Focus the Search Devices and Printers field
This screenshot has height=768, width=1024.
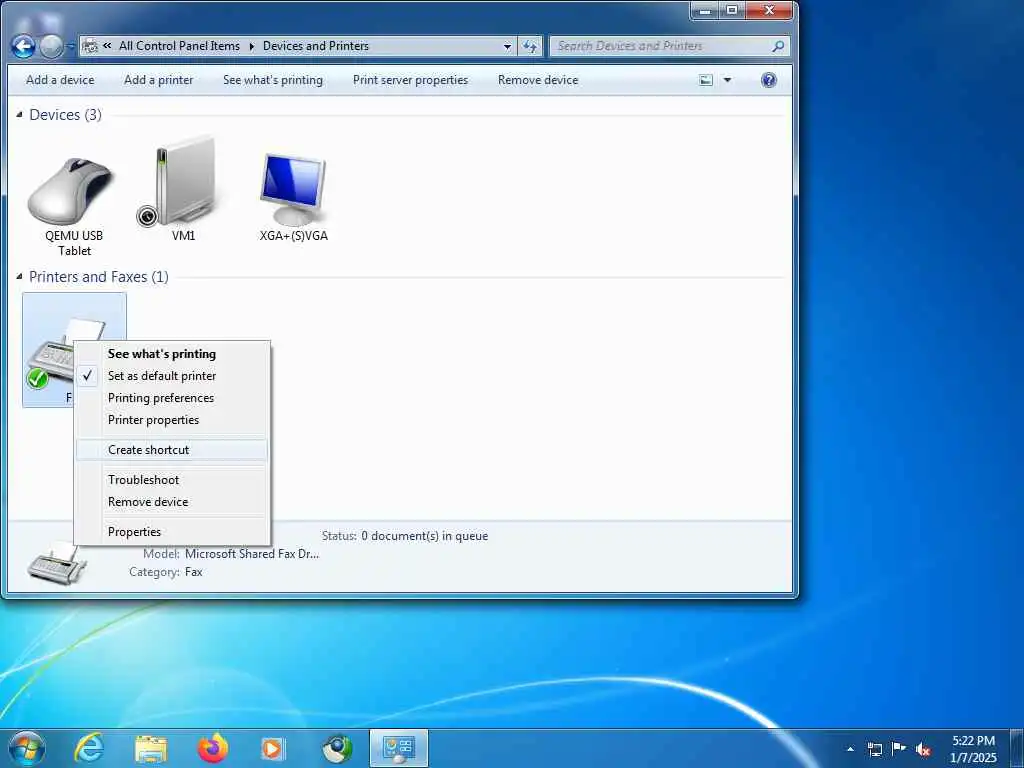(x=669, y=46)
